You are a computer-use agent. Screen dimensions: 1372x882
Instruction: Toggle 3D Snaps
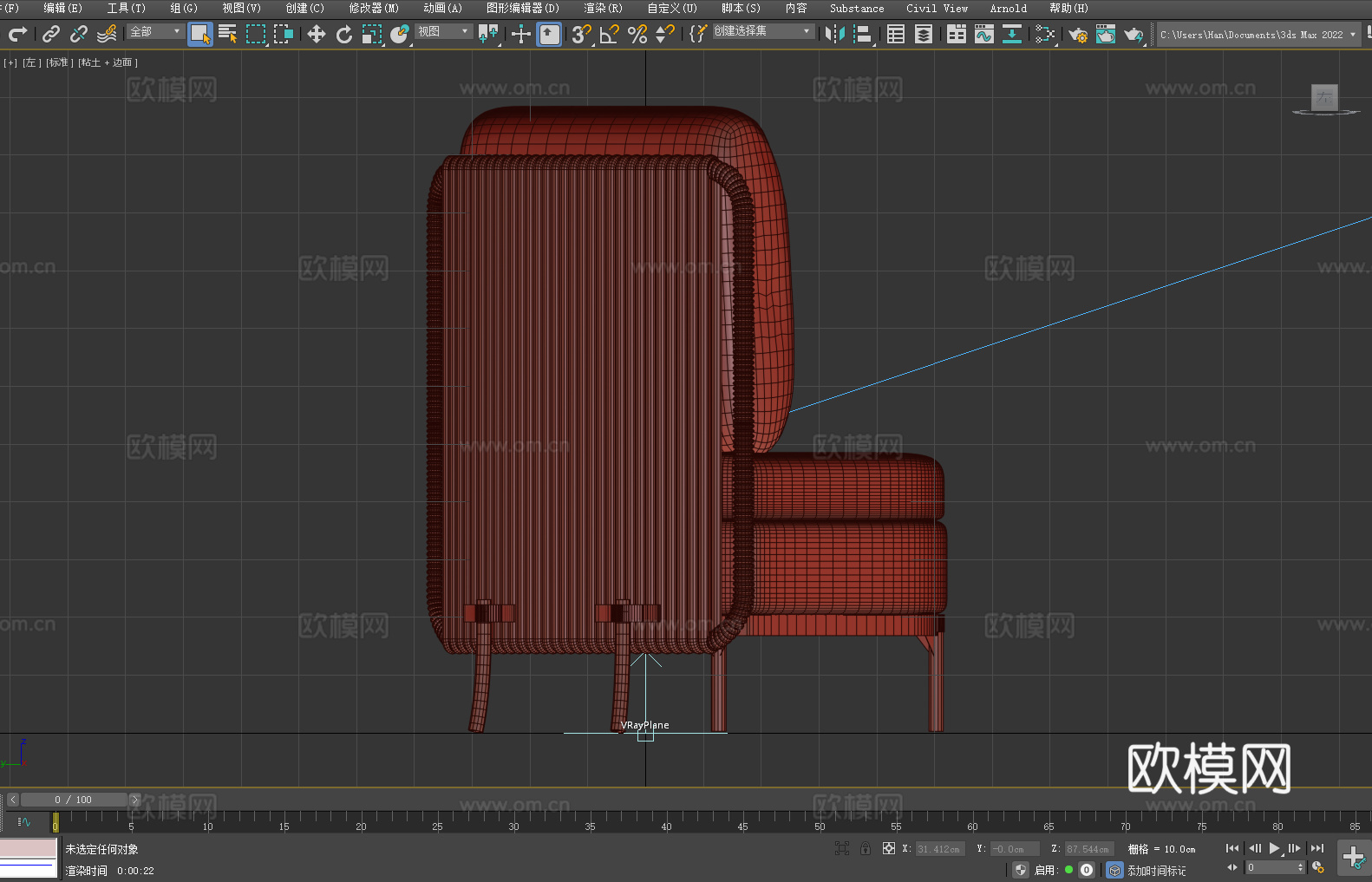[582, 34]
